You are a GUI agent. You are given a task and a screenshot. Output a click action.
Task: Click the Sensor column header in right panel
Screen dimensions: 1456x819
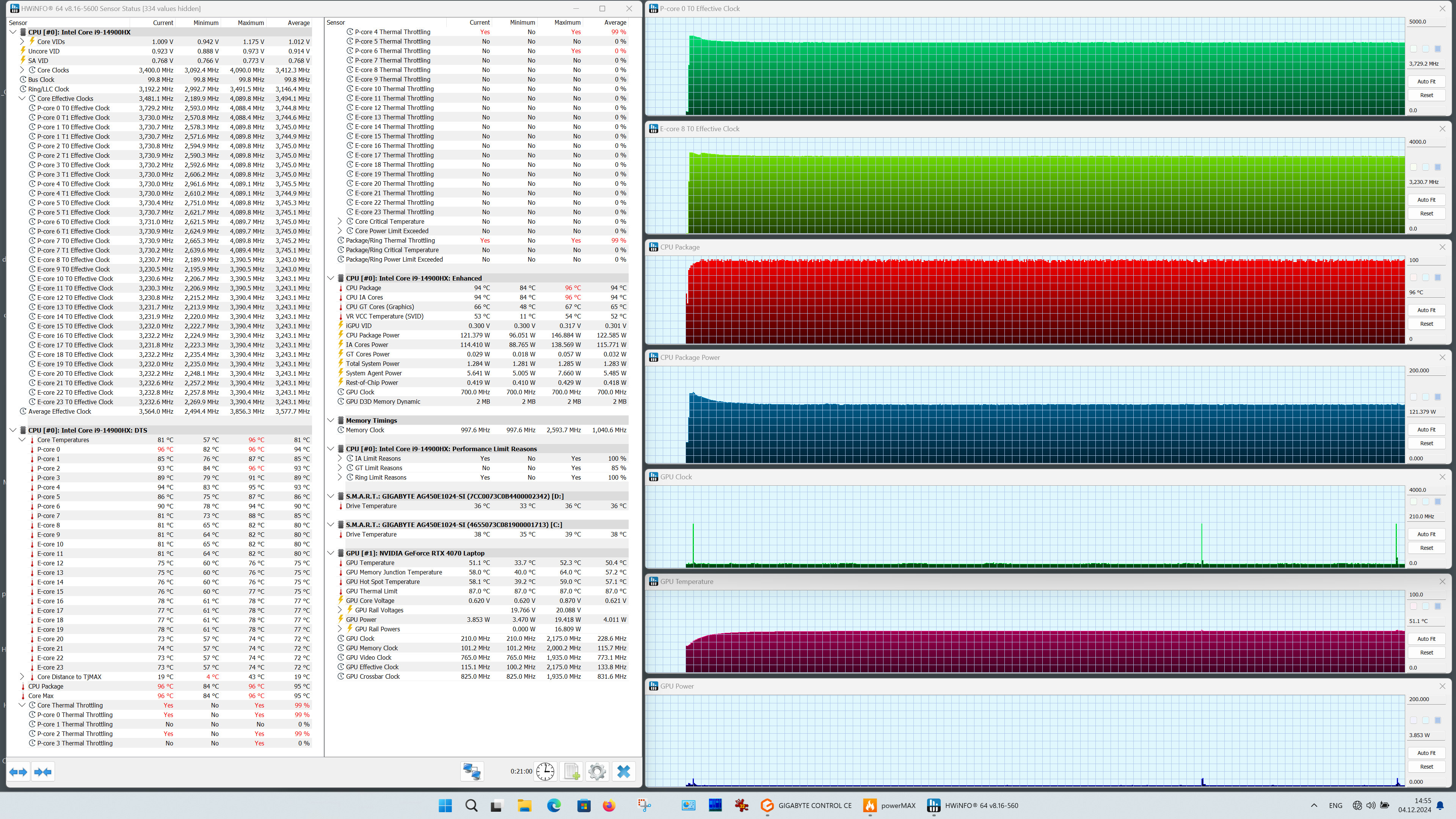click(336, 23)
